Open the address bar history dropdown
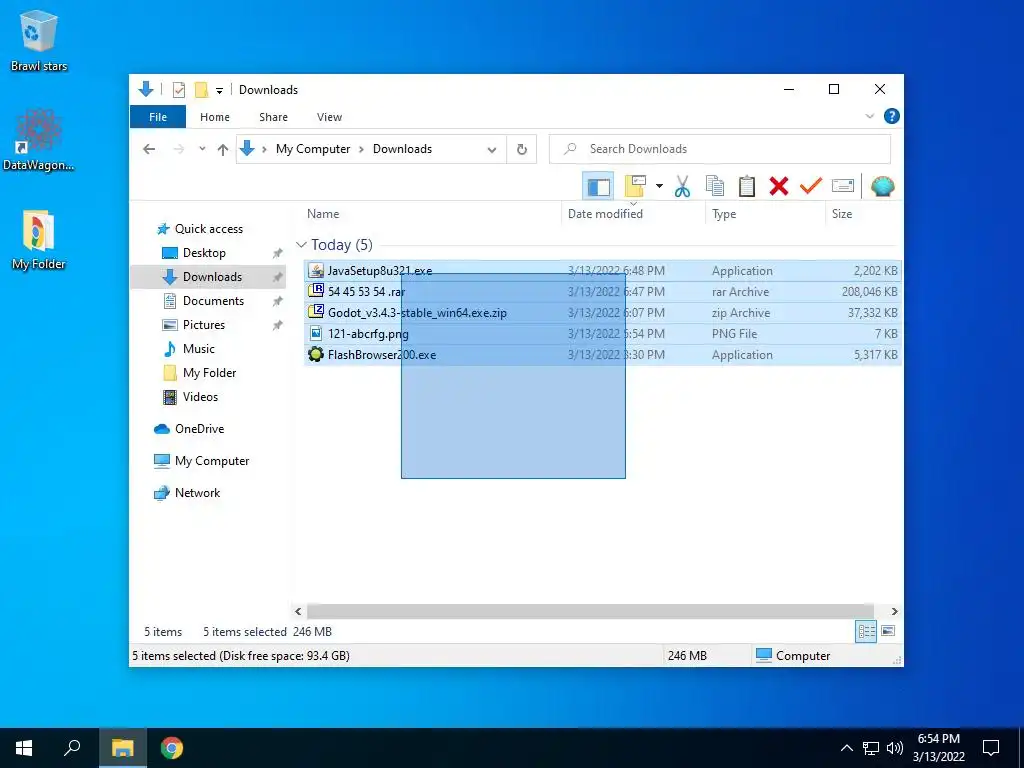Viewport: 1024px width, 768px height. pos(492,150)
